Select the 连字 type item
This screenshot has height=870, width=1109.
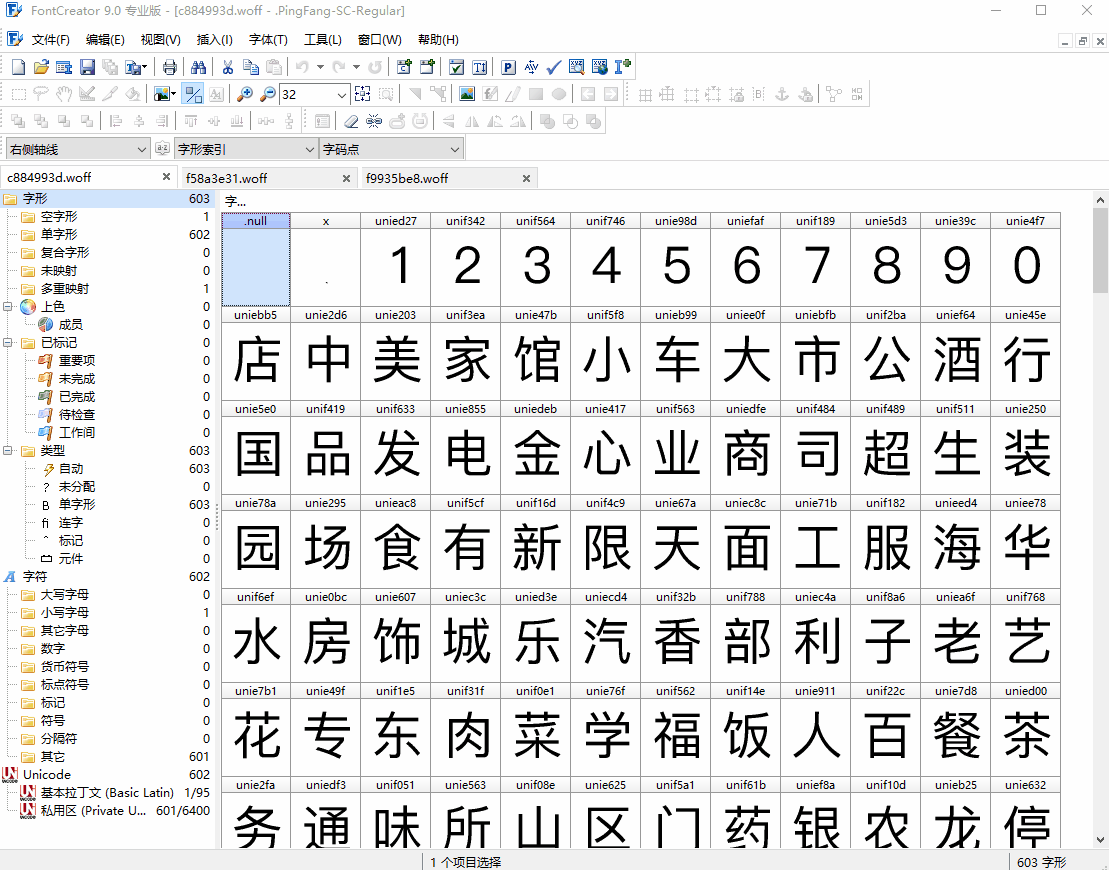point(71,523)
